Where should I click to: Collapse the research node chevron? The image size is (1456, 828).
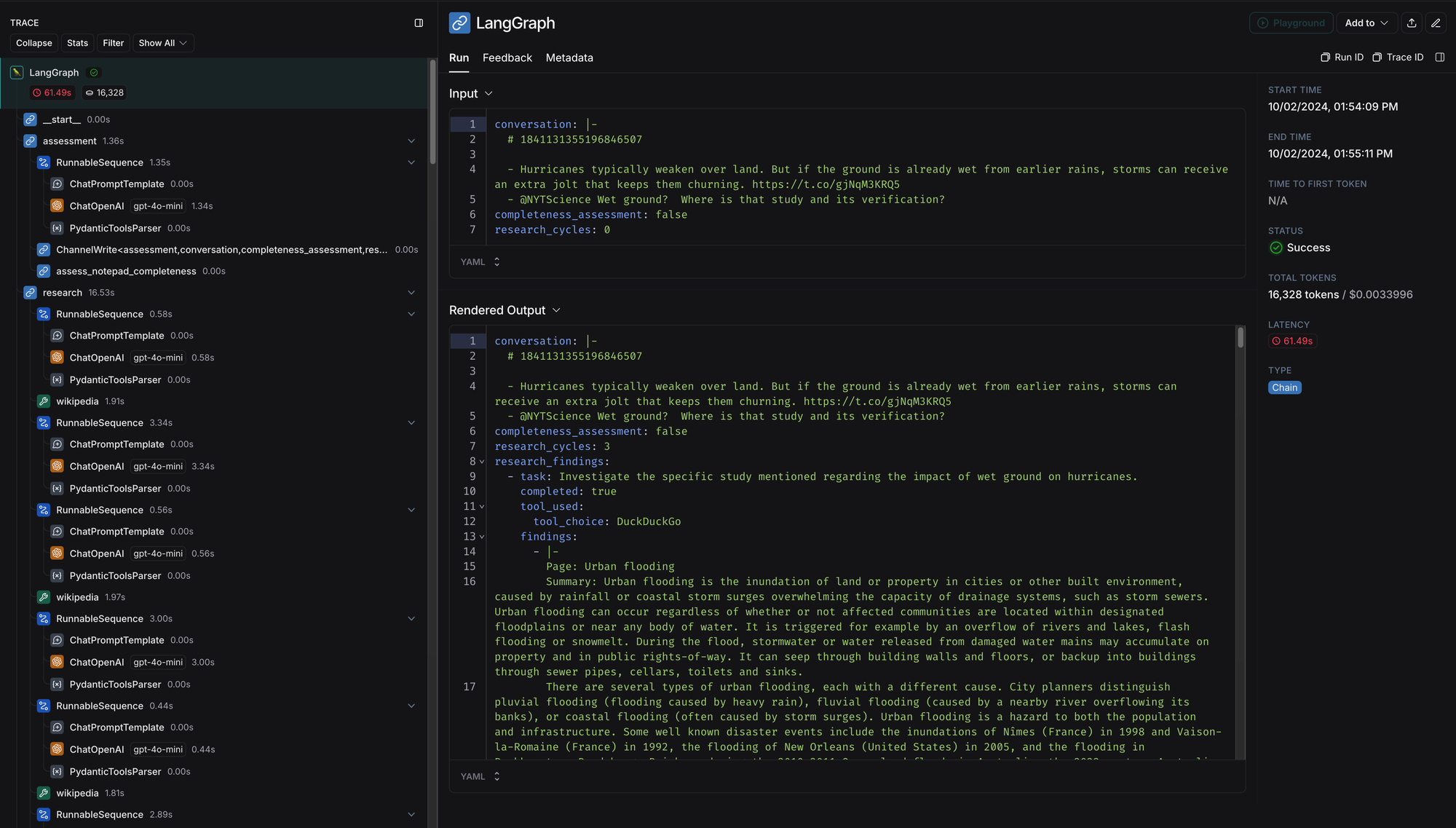(411, 293)
